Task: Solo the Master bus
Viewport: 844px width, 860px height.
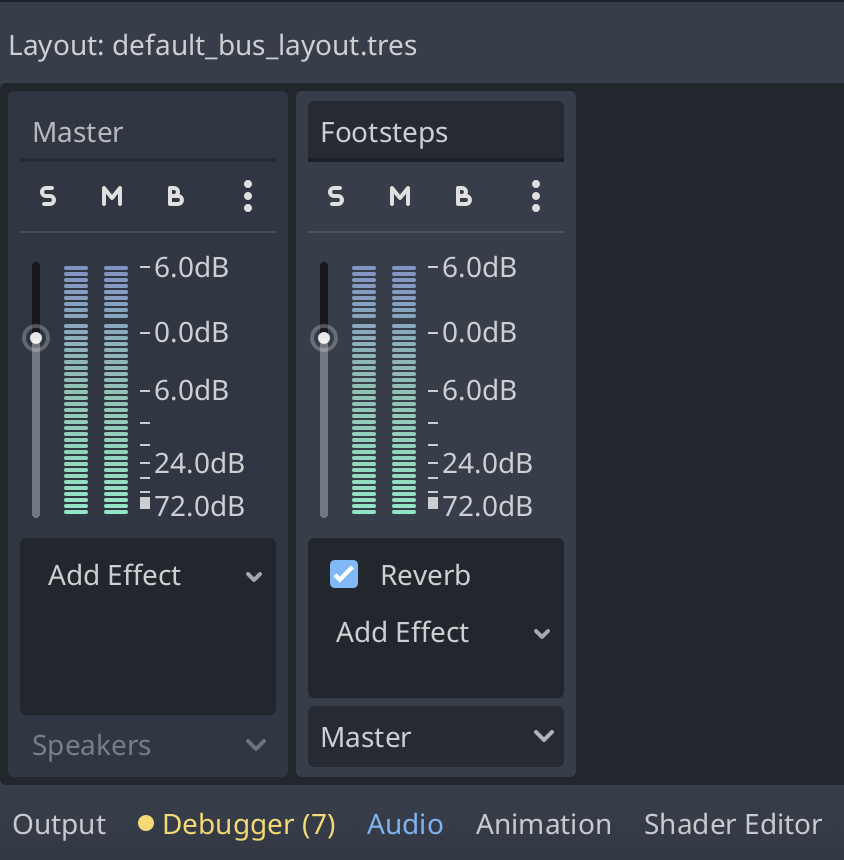Action: click(48, 196)
